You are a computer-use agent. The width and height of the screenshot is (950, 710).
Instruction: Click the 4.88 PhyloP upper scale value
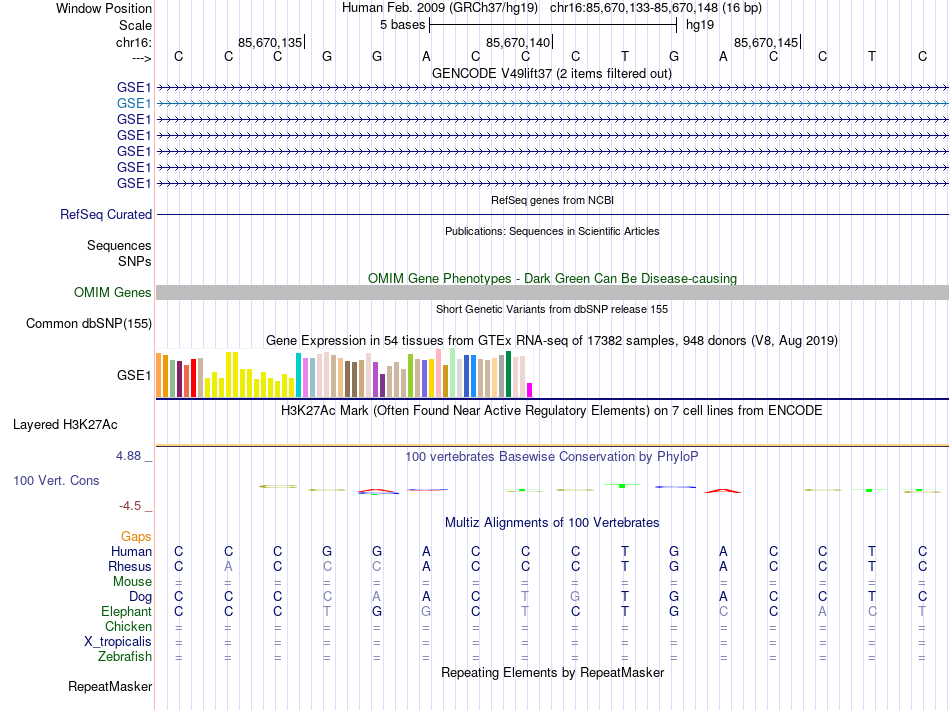point(128,456)
